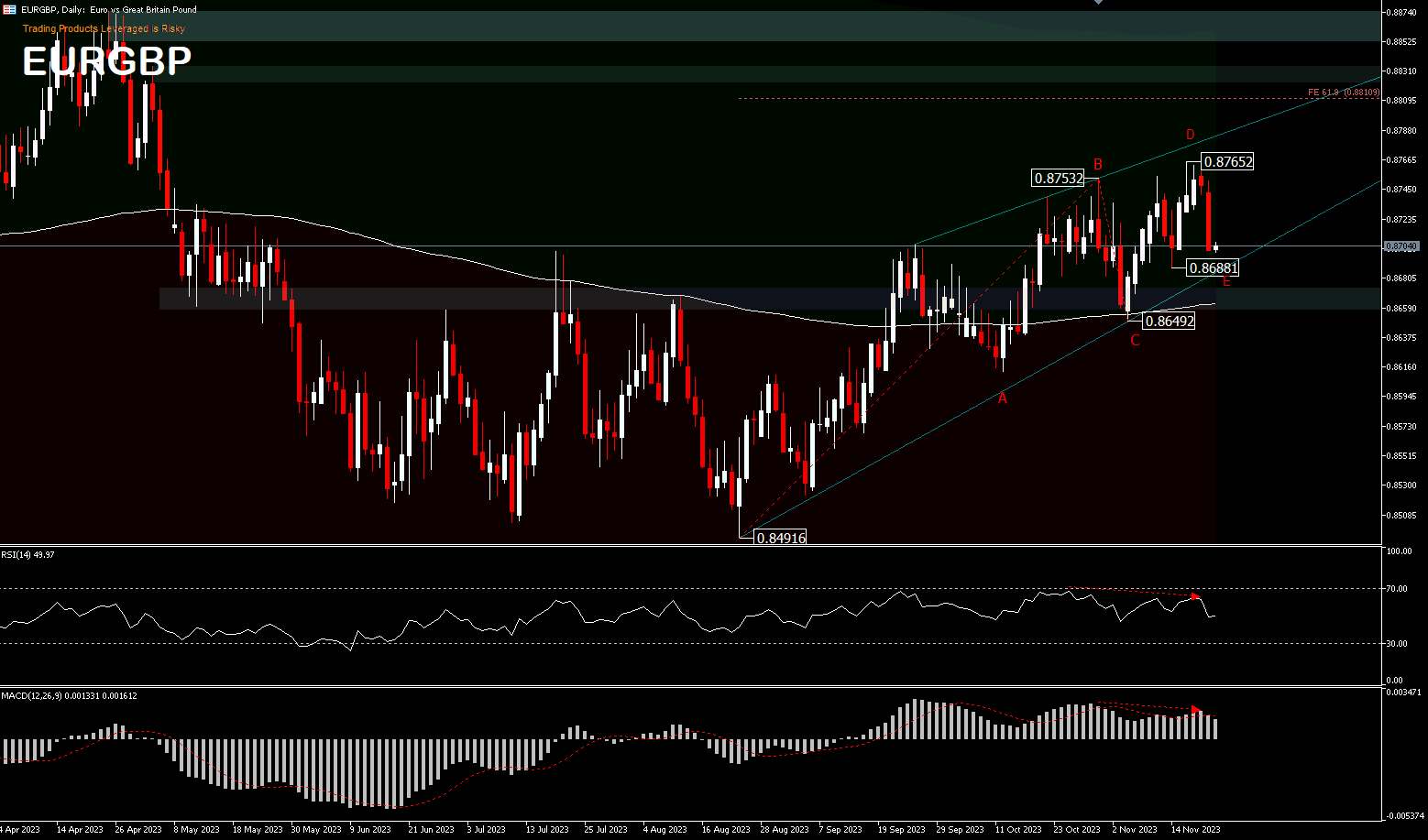Select the red wave label D
1428x840 pixels.
pyautogui.click(x=1191, y=135)
